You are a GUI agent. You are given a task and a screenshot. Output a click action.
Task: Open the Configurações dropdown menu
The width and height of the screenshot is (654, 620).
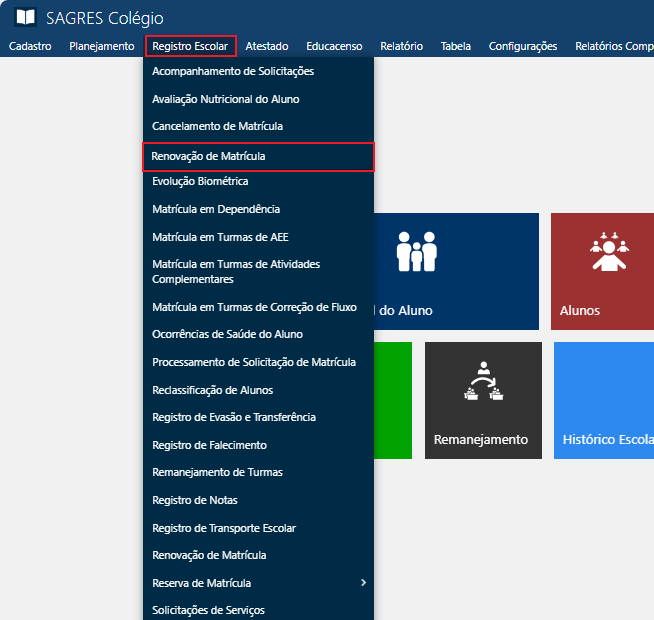[522, 46]
